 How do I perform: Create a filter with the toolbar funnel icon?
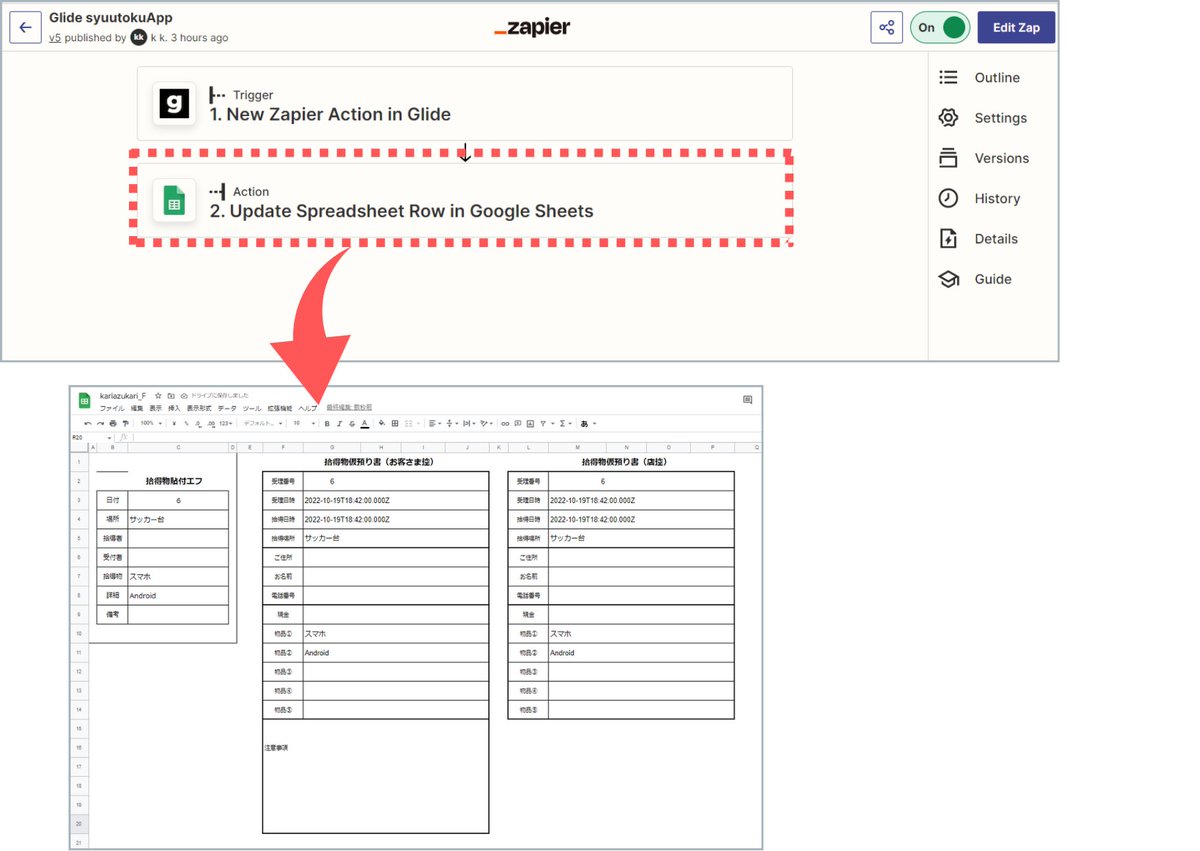tap(543, 424)
